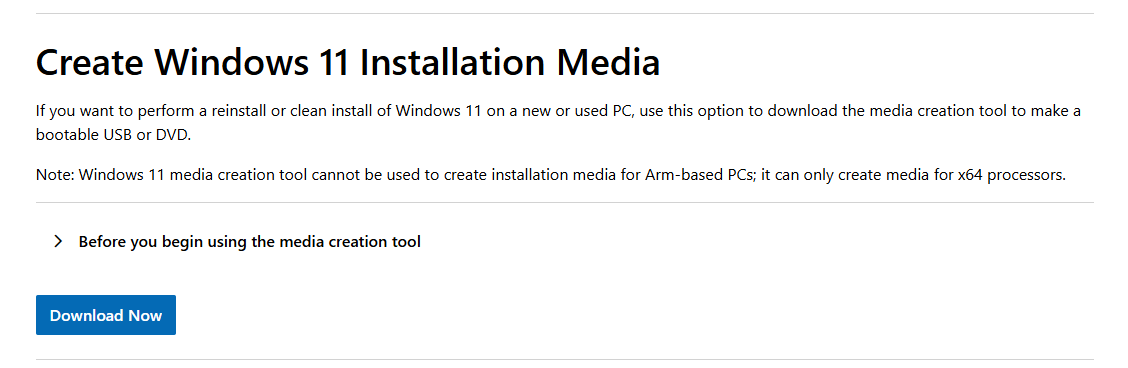Click the blank area right of Download Now
1128x368 pixels.
click(633, 315)
